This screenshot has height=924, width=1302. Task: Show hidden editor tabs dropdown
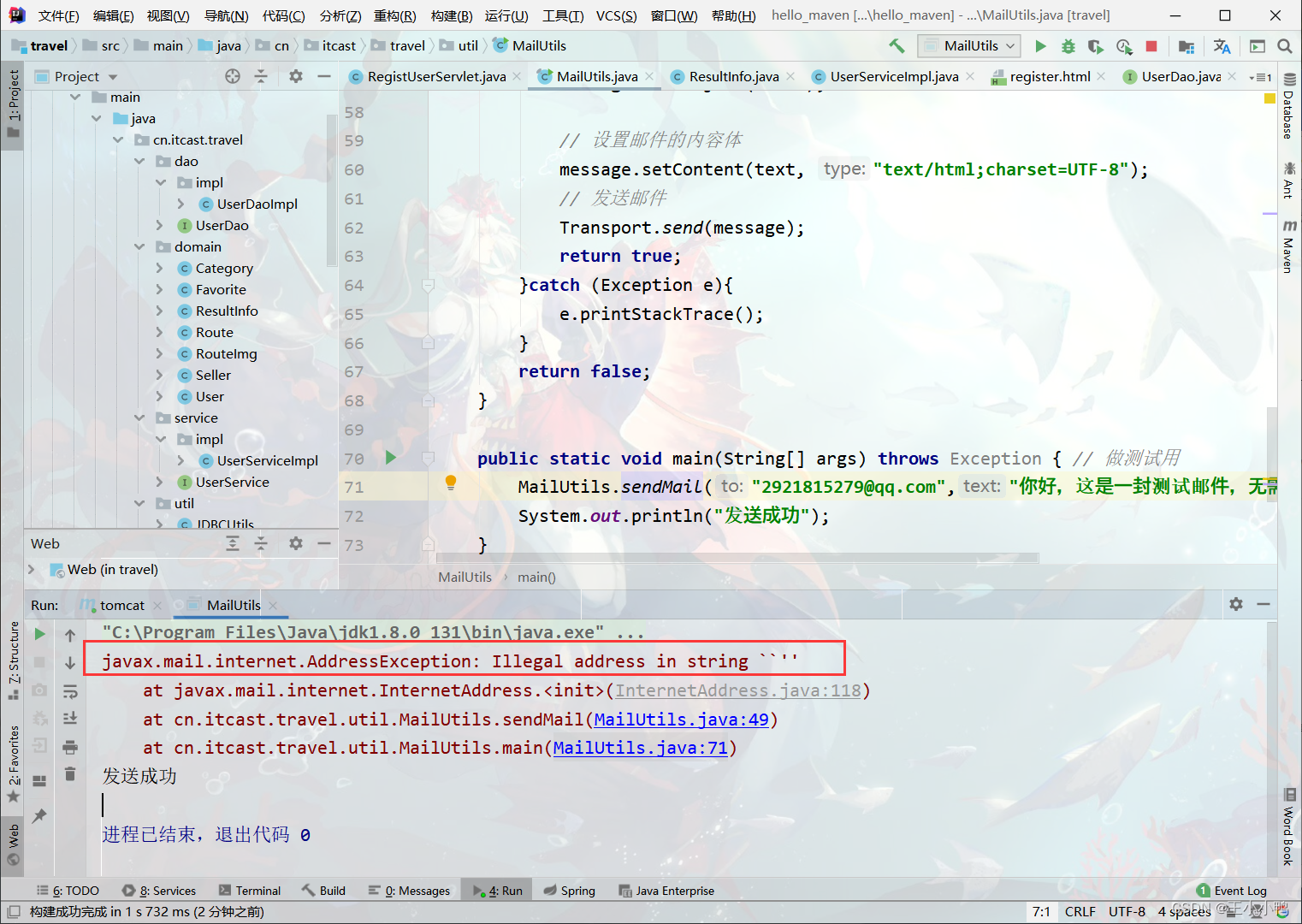(x=1260, y=77)
